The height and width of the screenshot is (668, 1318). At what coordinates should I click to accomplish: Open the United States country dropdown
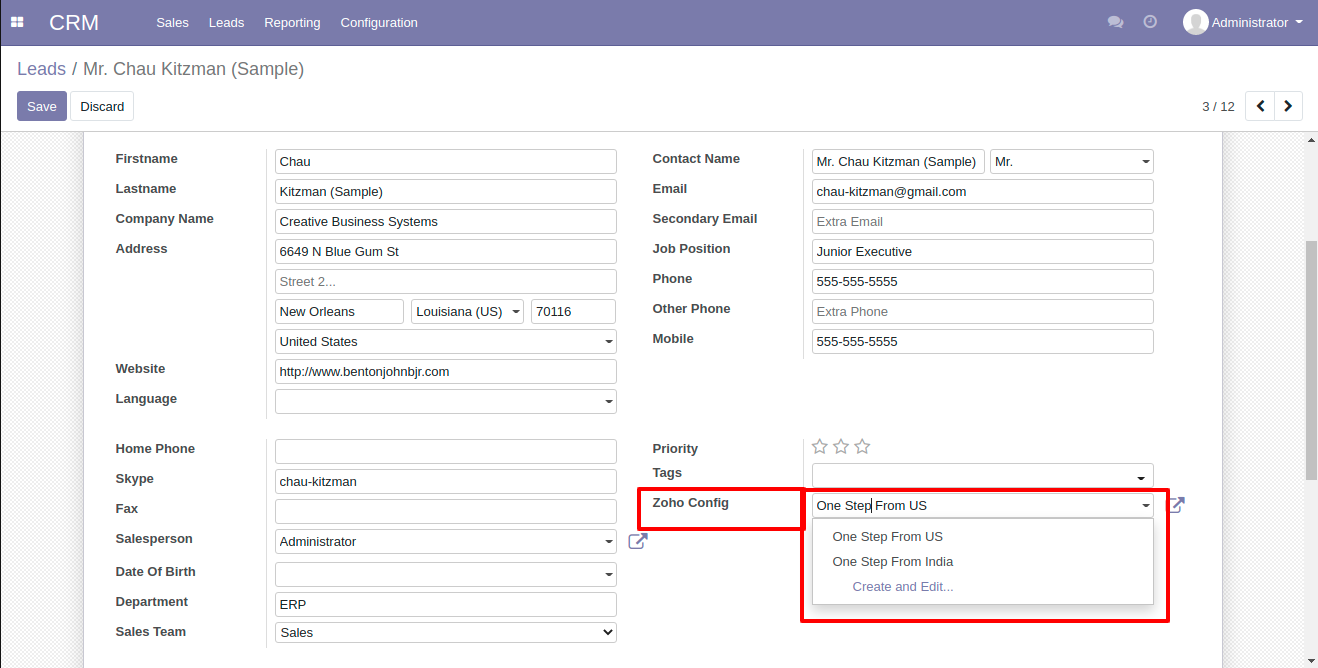[446, 341]
